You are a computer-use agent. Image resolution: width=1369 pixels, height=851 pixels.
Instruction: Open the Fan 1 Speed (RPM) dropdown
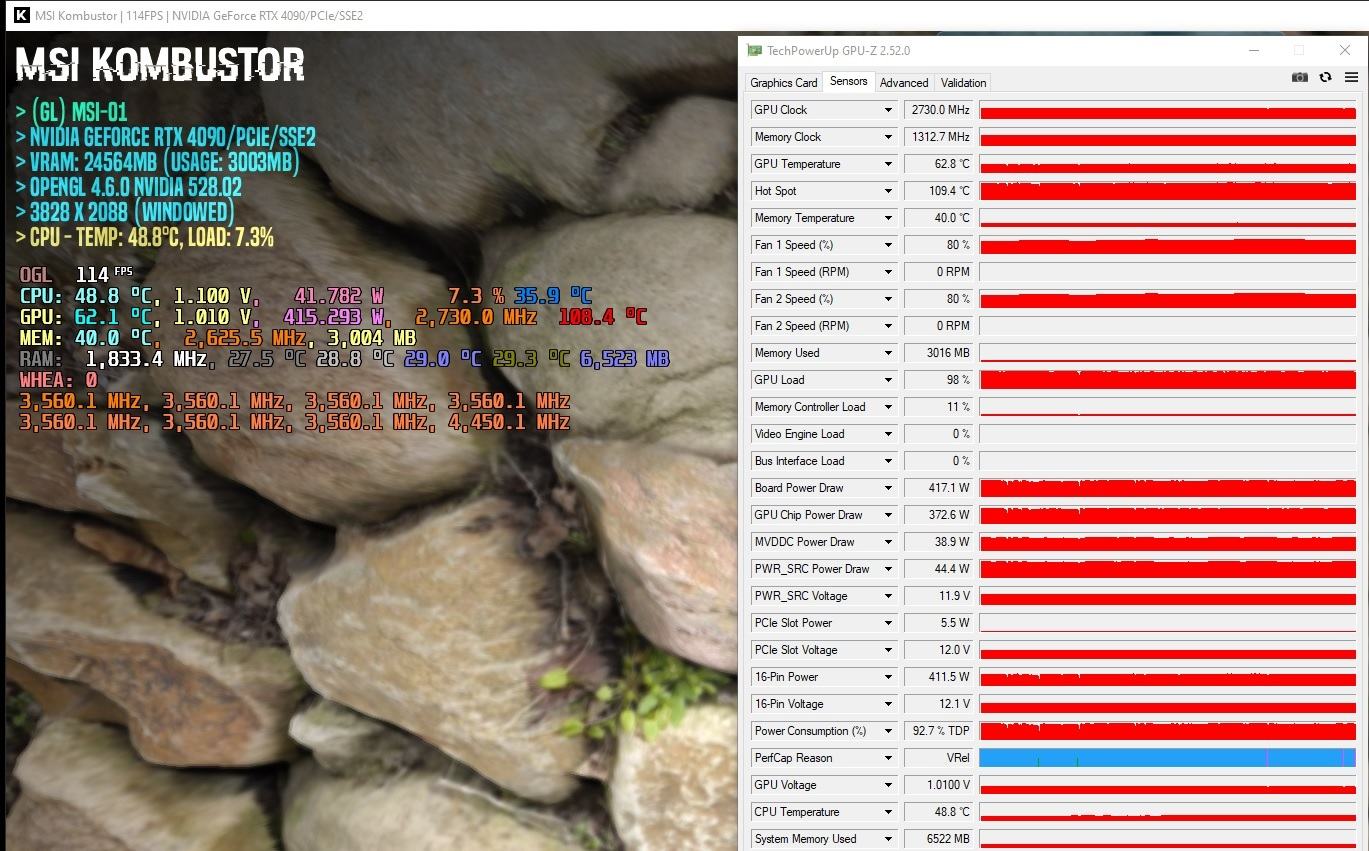pyautogui.click(x=887, y=272)
